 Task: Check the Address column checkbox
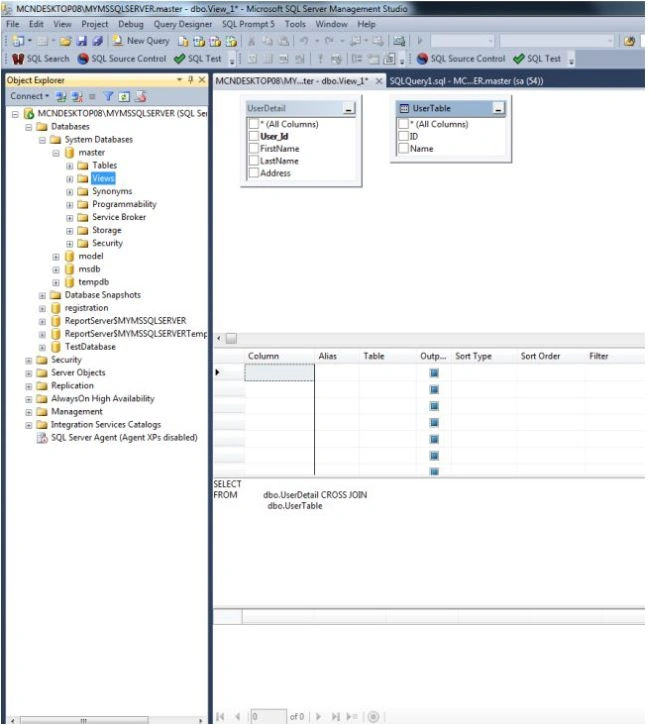(x=253, y=173)
